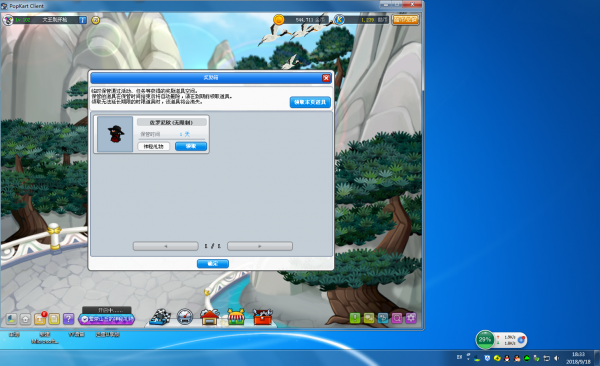Go to previous page in reward box
Screen dimensions: 600x366
166,246
